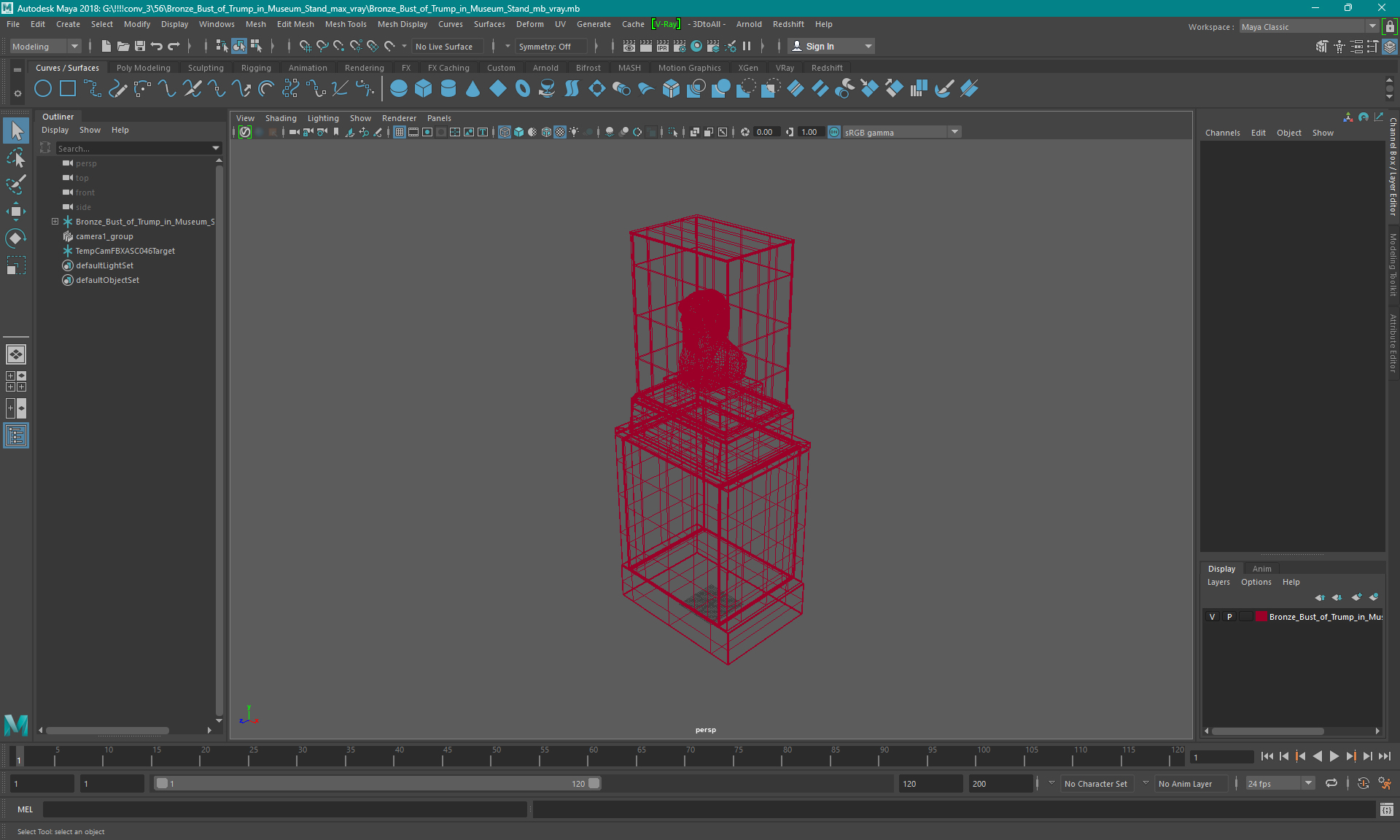Toggle layer visibility V box

tap(1213, 617)
